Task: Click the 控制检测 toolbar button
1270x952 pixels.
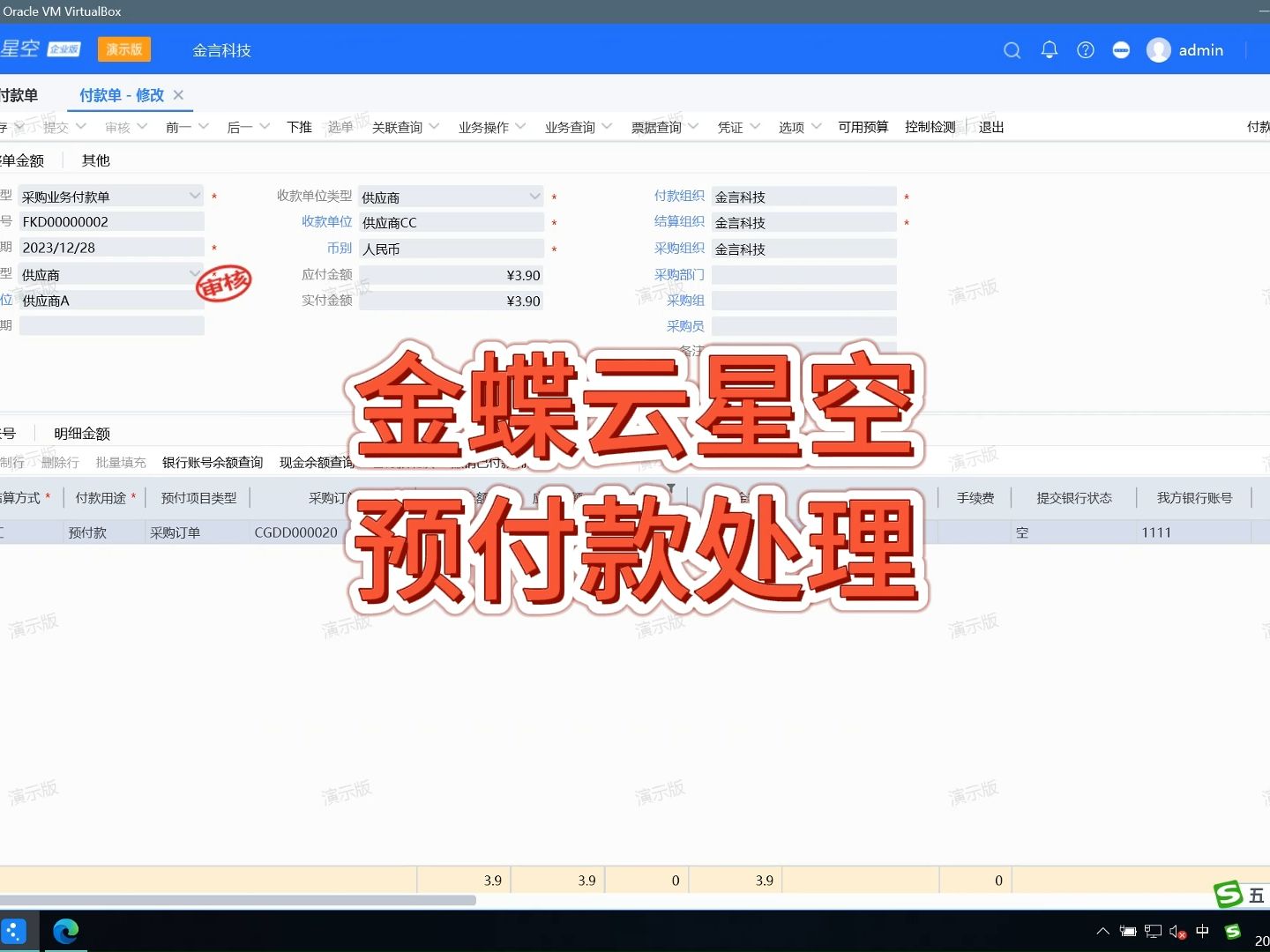Action: 930,127
